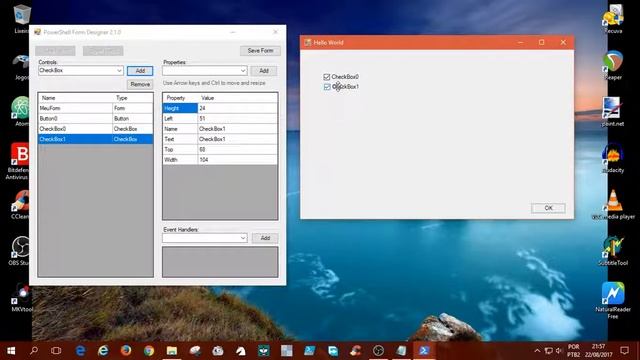Image resolution: width=640 pixels, height=360 pixels.
Task: Open taskbar search magnifier
Action: click(34, 351)
